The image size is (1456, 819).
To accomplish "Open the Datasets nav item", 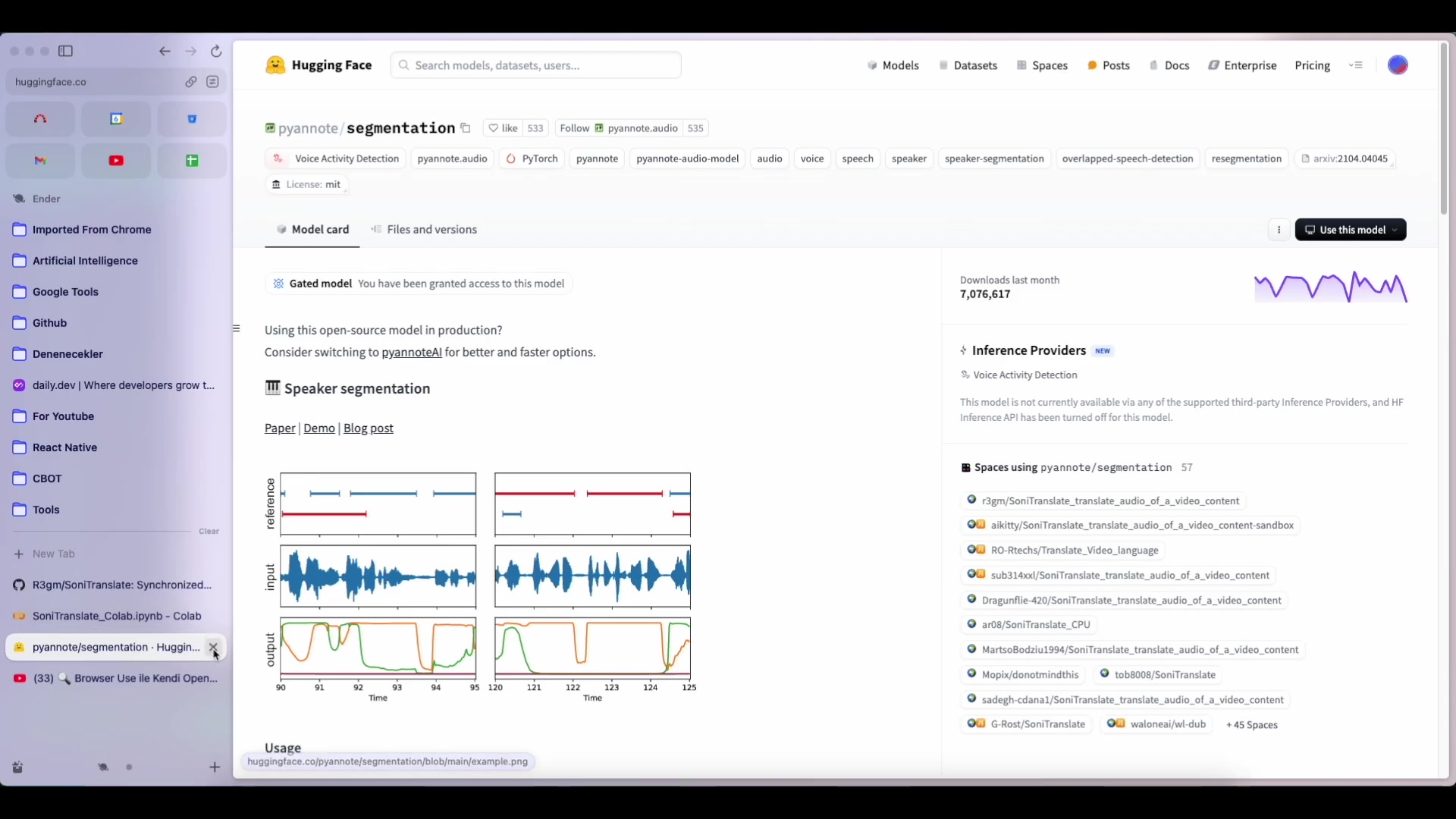I will click(x=968, y=65).
